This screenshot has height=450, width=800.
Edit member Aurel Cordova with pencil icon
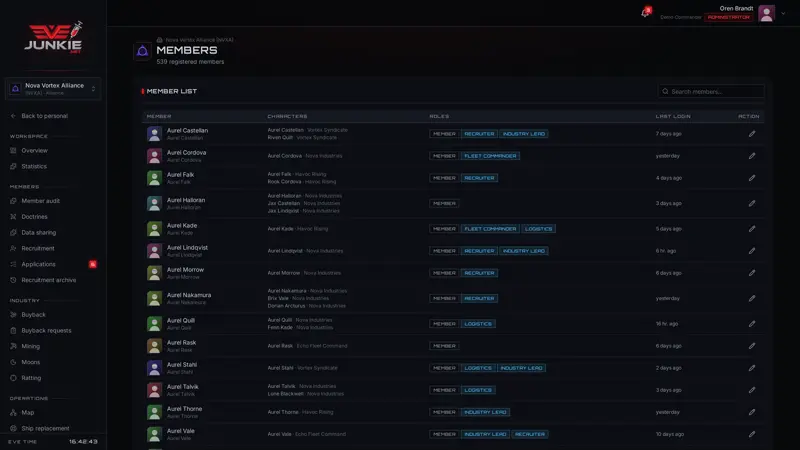pos(752,156)
